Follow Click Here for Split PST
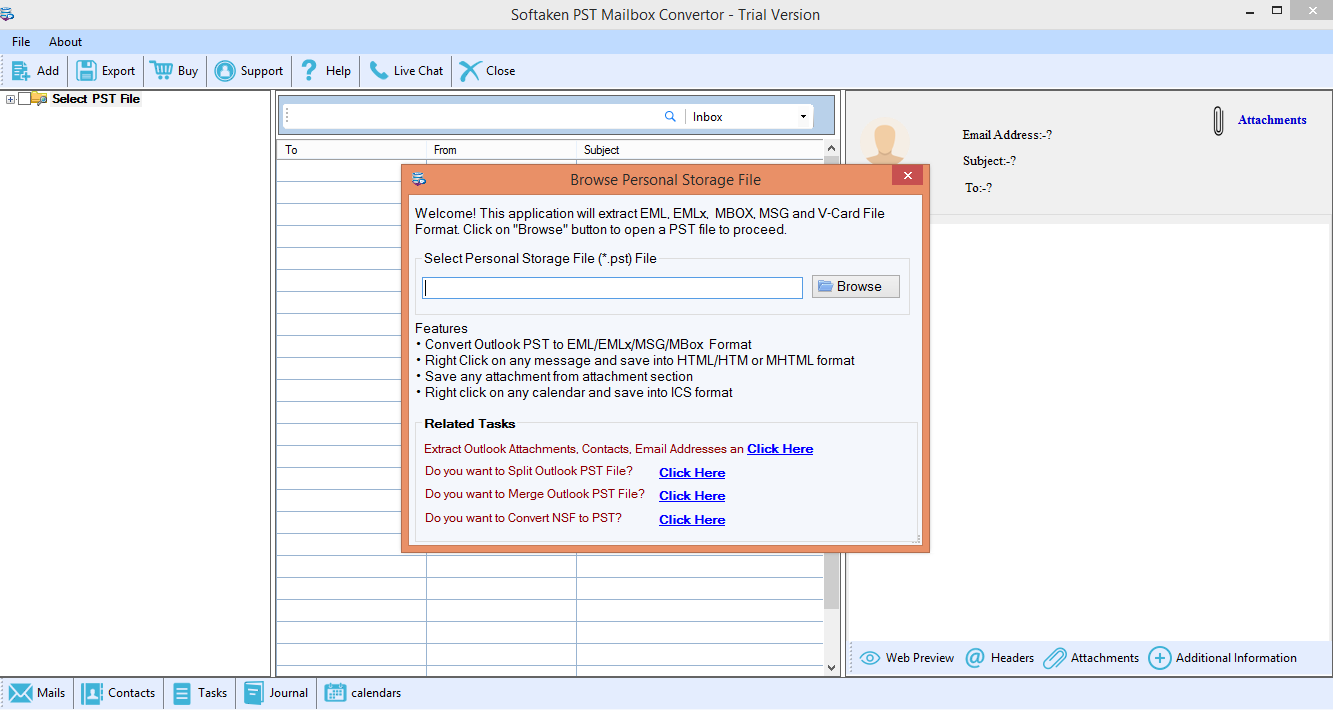The width and height of the screenshot is (1333, 711). 692,473
